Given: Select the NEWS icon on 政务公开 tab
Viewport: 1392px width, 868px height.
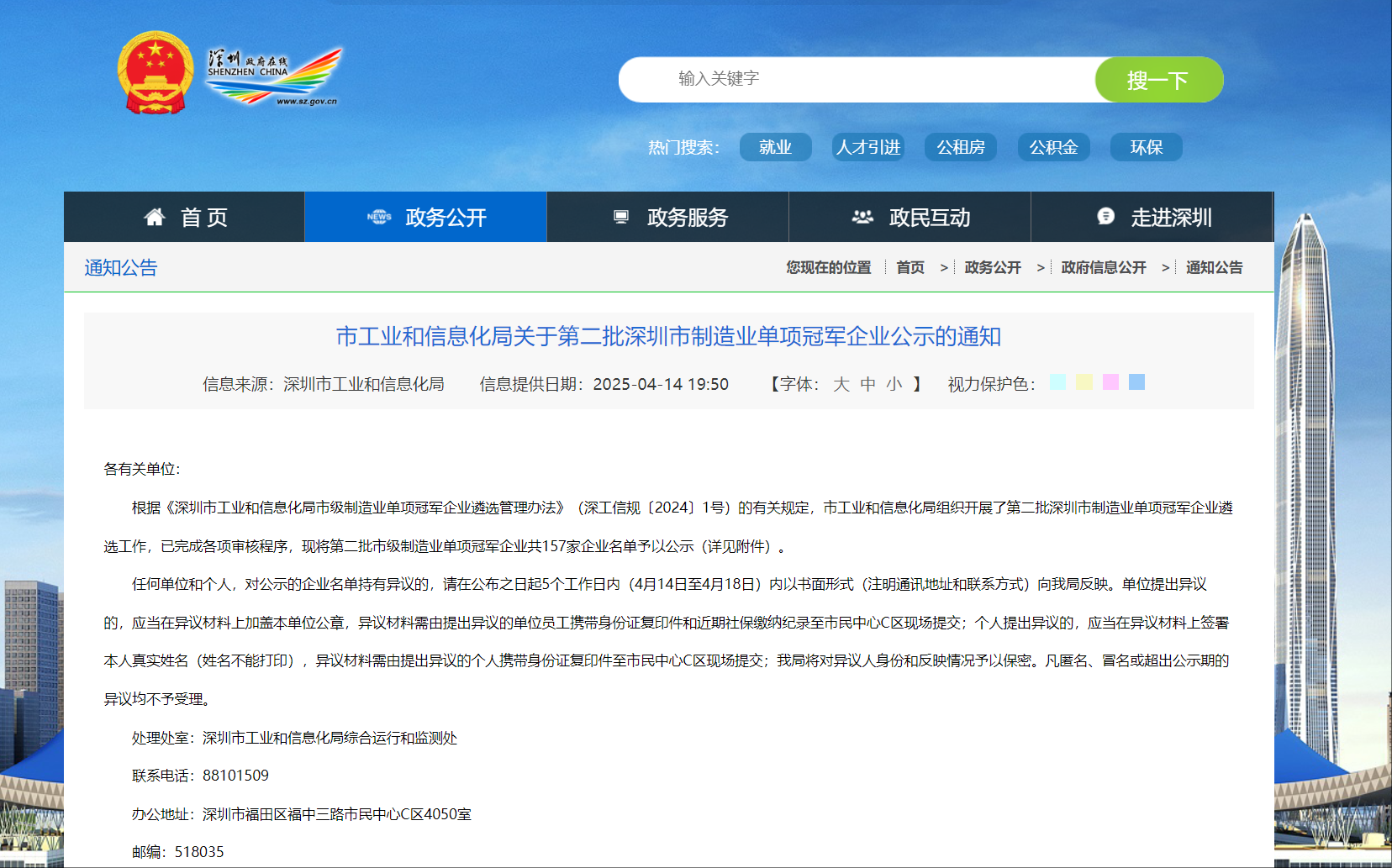Looking at the screenshot, I should click(x=380, y=216).
